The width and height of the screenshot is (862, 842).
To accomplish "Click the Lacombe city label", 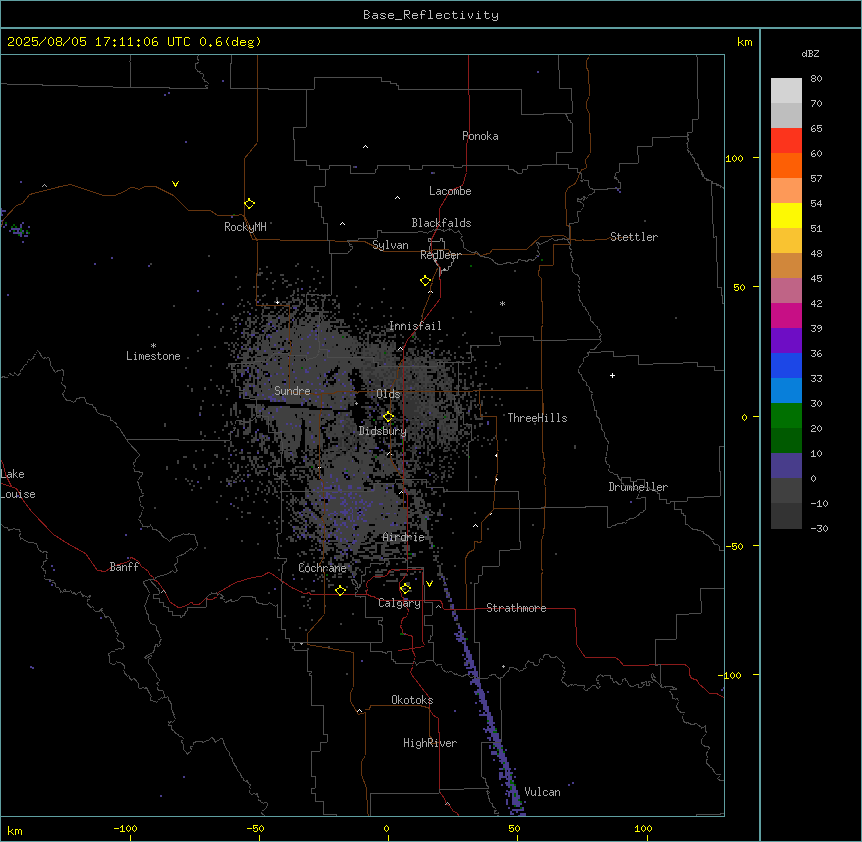I will [450, 191].
